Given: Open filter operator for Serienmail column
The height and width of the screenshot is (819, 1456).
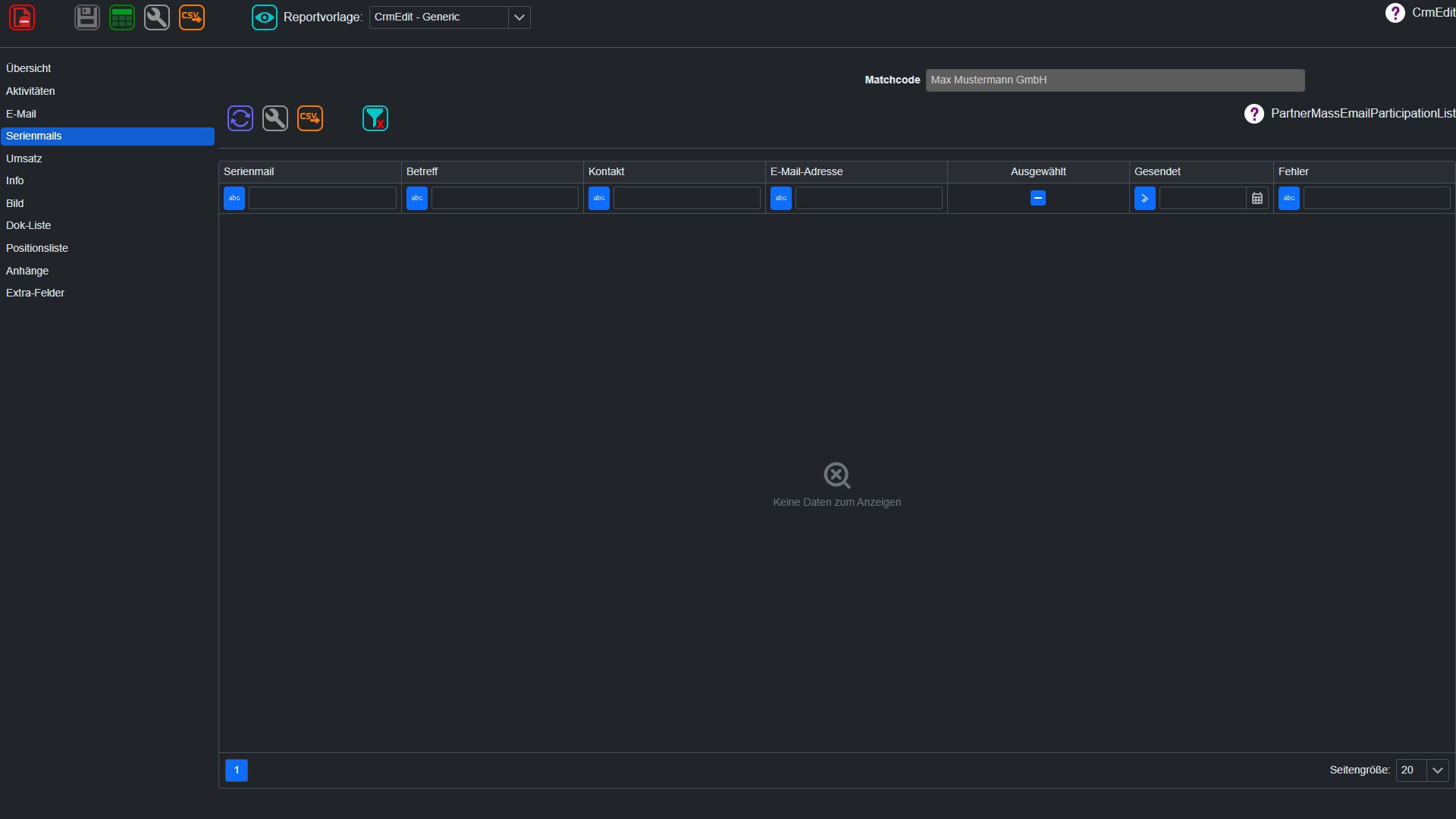Looking at the screenshot, I should 234,198.
